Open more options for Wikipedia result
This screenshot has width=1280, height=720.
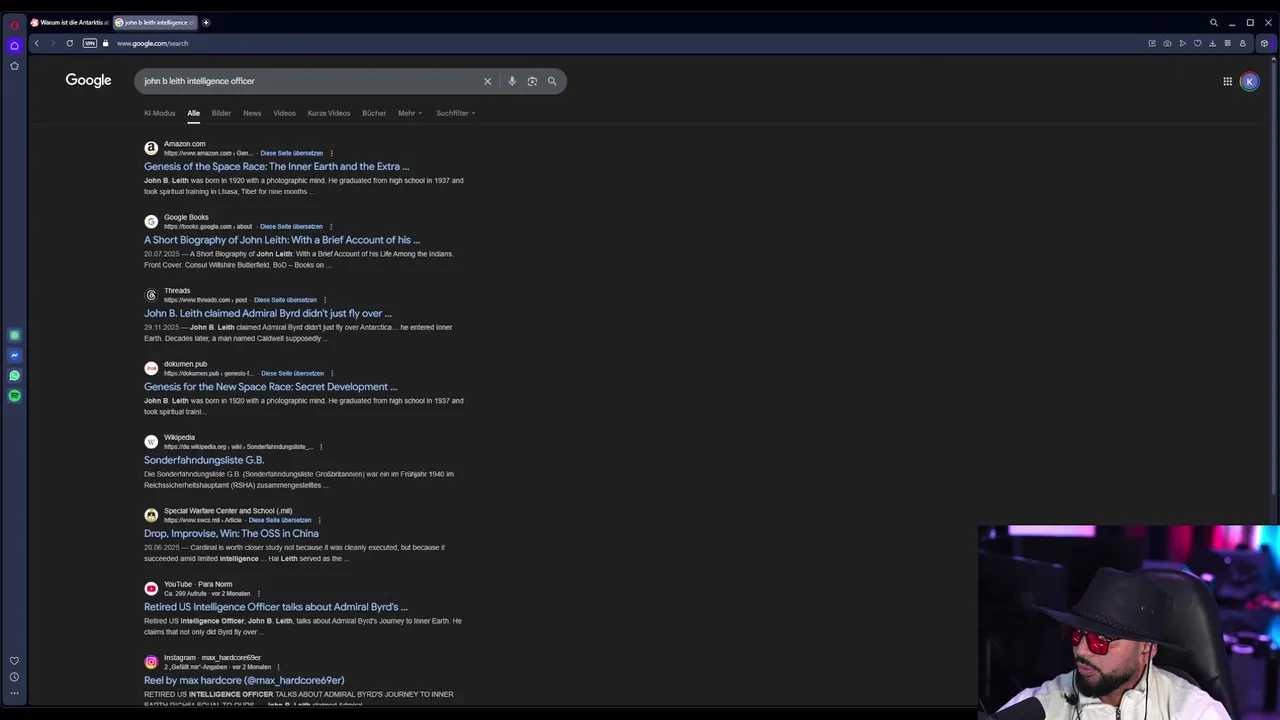point(320,447)
